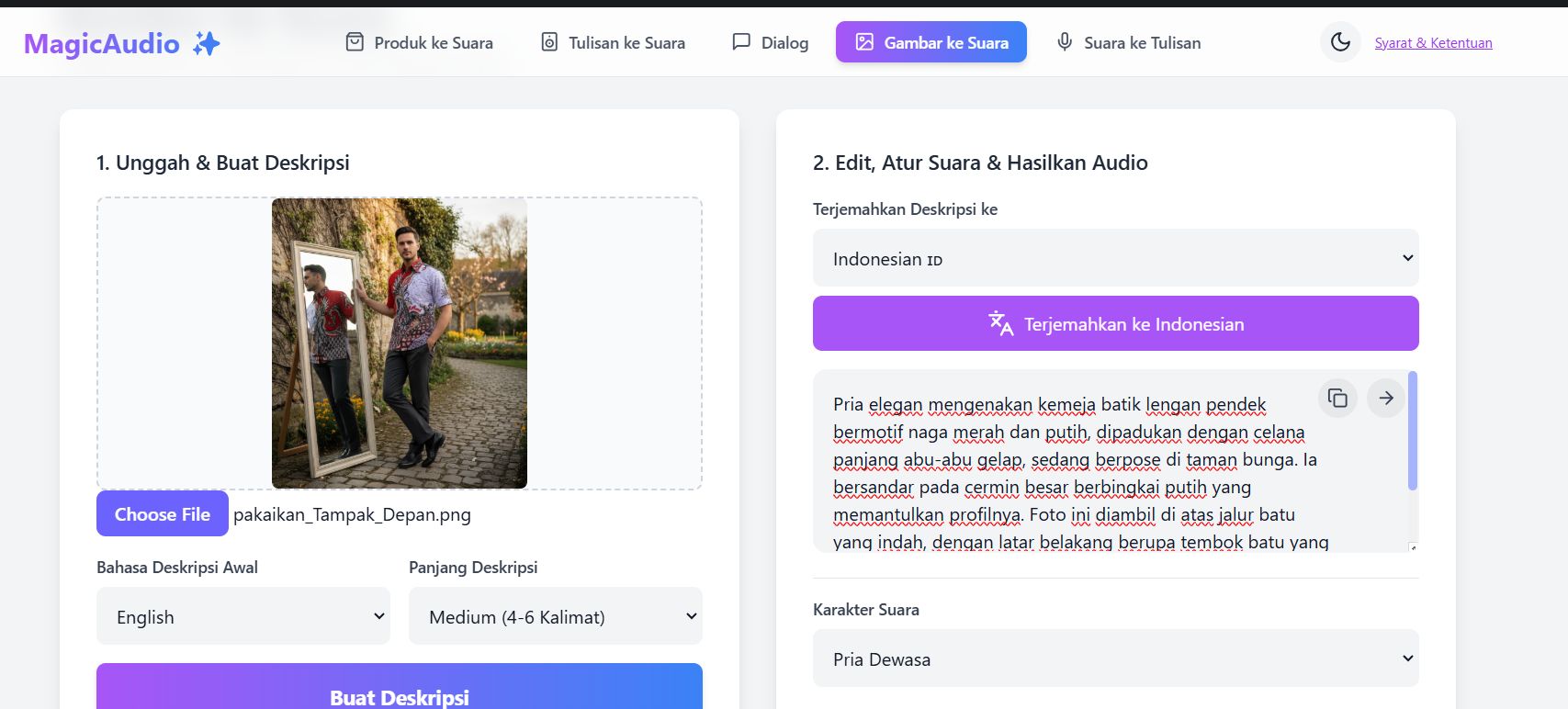Image resolution: width=1568 pixels, height=709 pixels.
Task: Click the speaker icon for Tulisan ke Suara
Action: pyautogui.click(x=549, y=42)
